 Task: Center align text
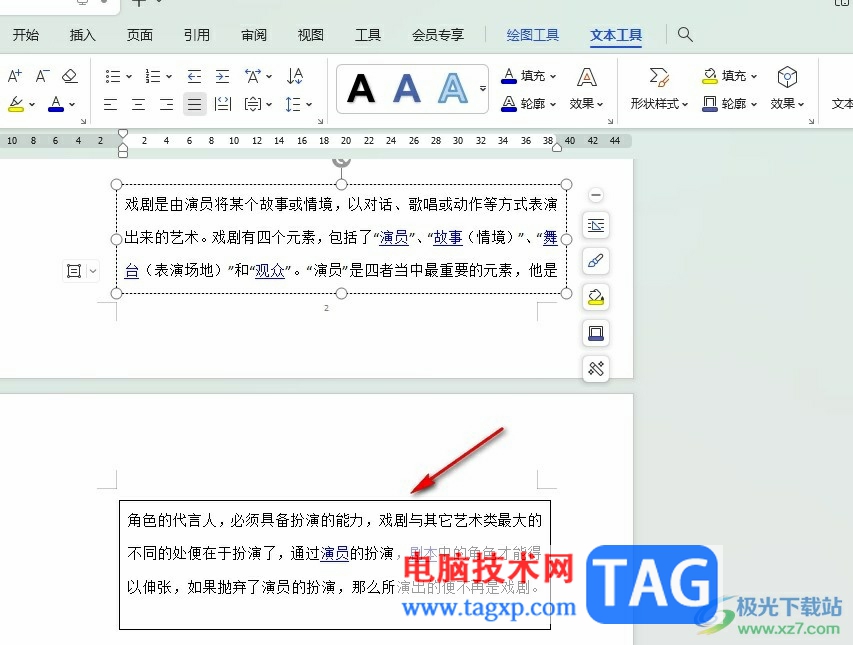coord(139,104)
